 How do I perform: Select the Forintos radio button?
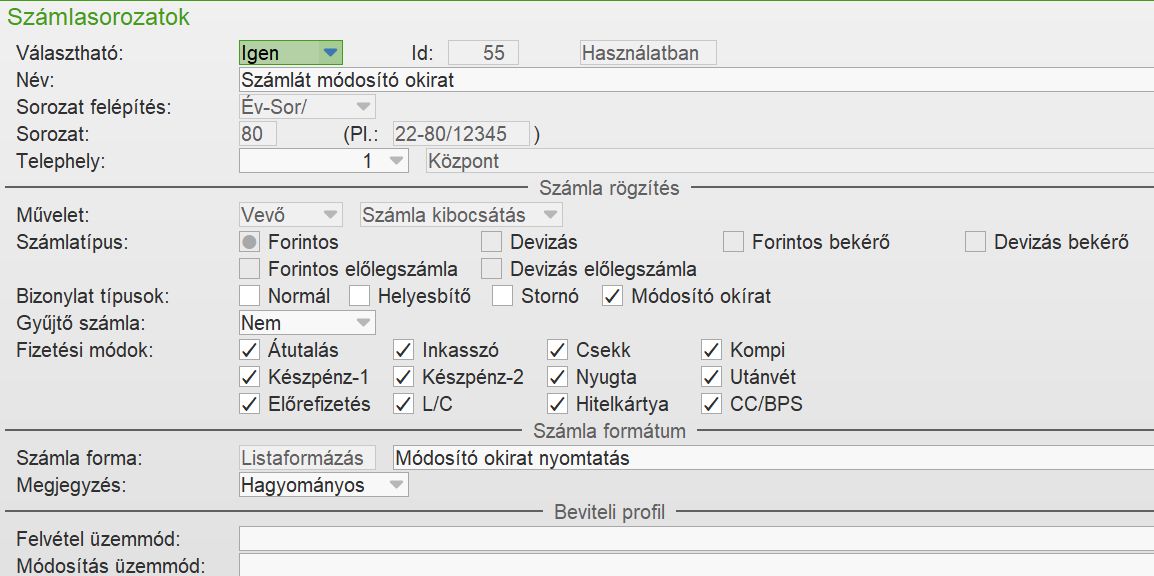251,242
